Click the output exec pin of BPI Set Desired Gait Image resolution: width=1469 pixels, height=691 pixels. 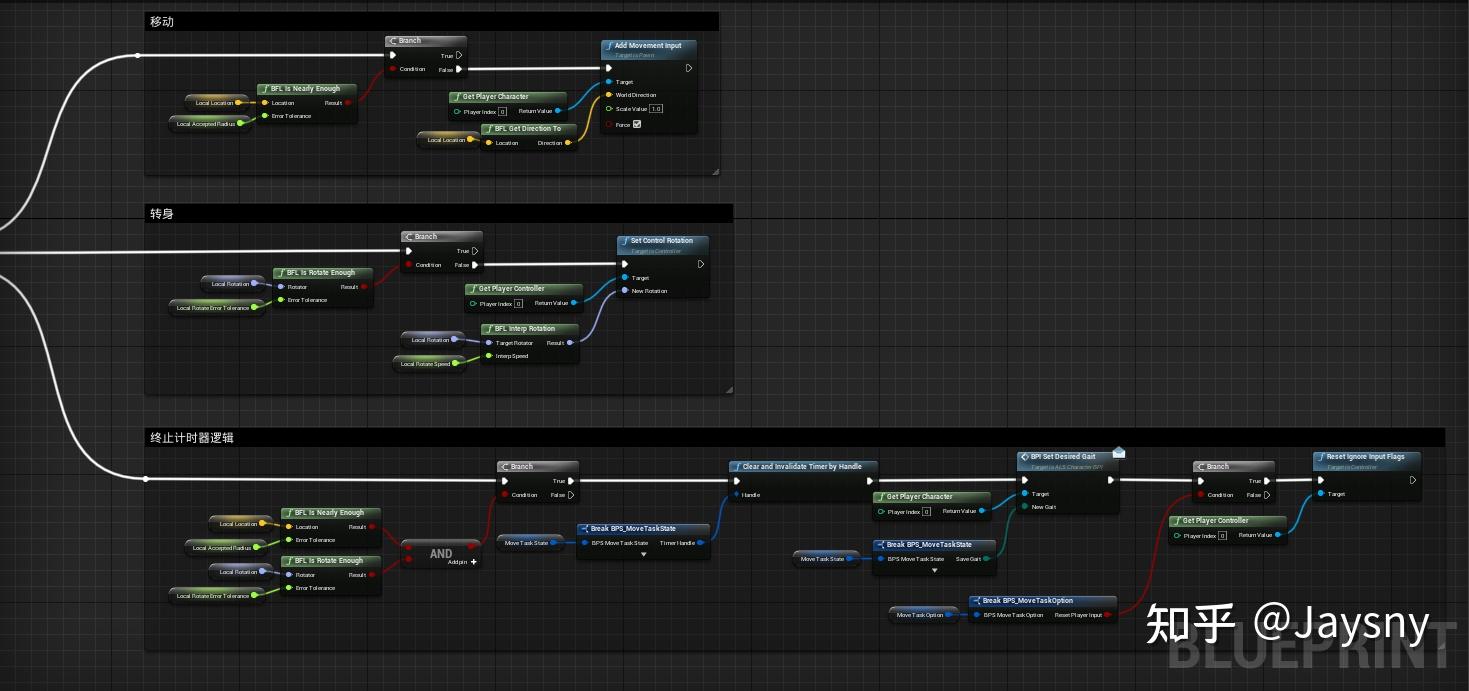(1111, 480)
